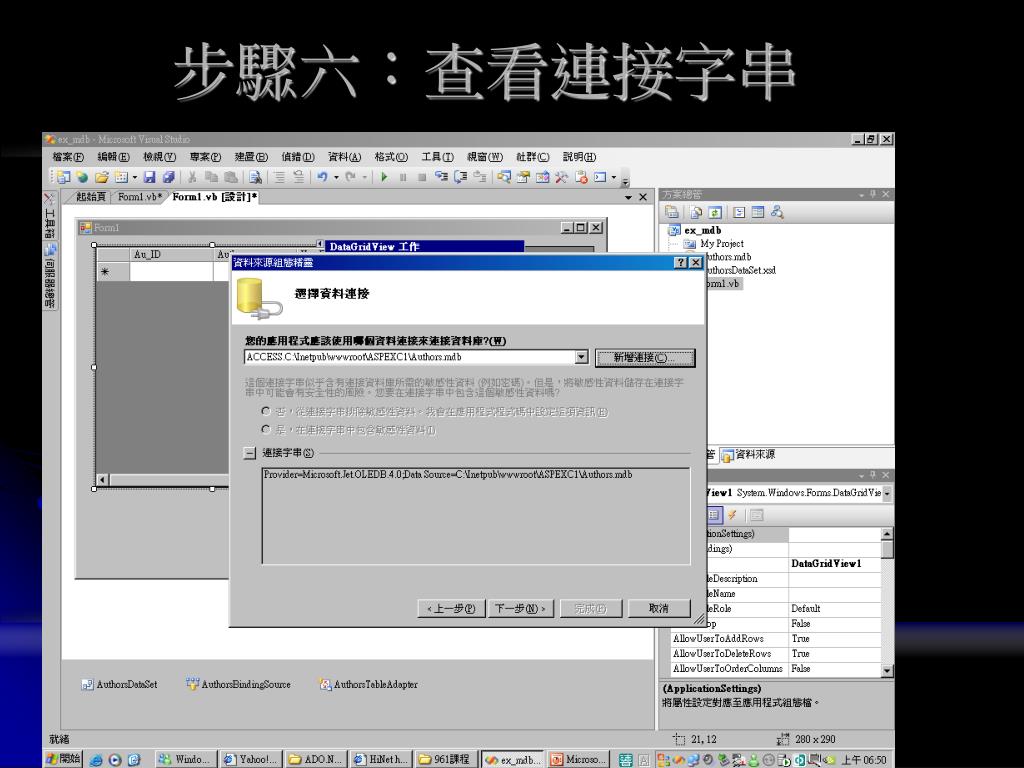Open the Data (資料) menu
This screenshot has height=768, width=1024.
click(344, 157)
